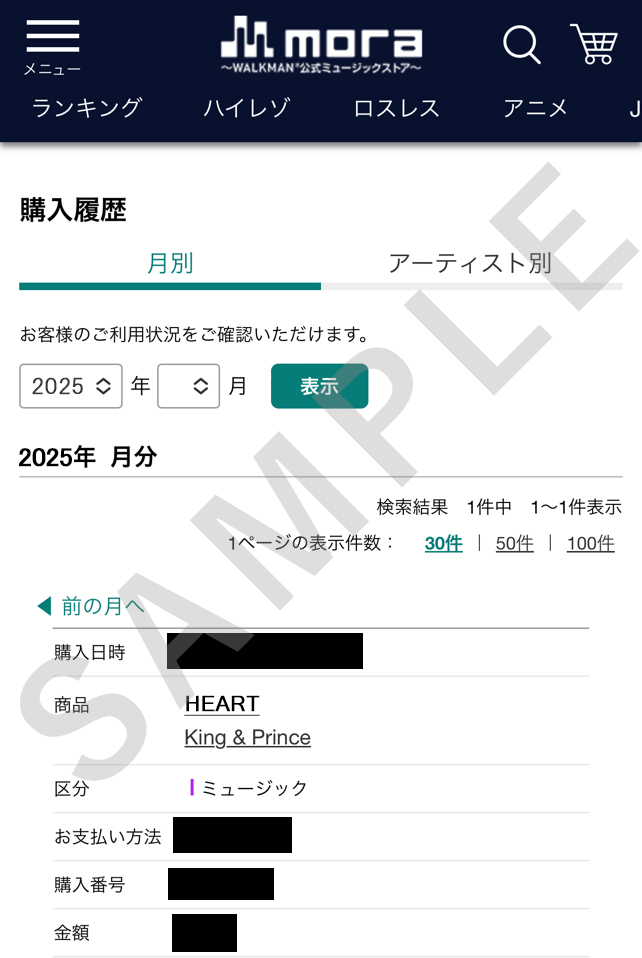
Task: Open the ランキング navigation item
Action: [87, 108]
